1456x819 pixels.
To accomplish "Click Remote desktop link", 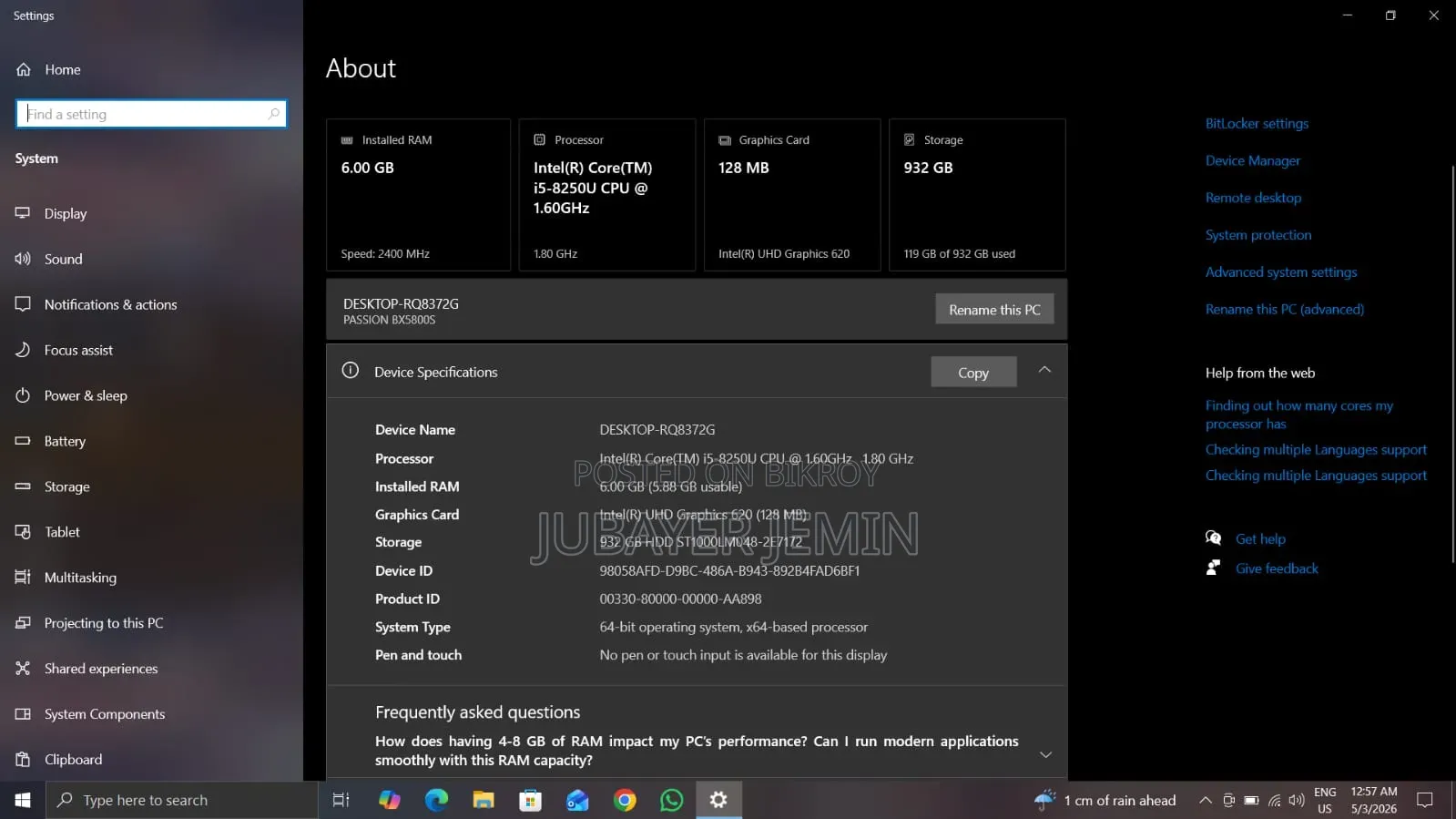I will tap(1253, 198).
